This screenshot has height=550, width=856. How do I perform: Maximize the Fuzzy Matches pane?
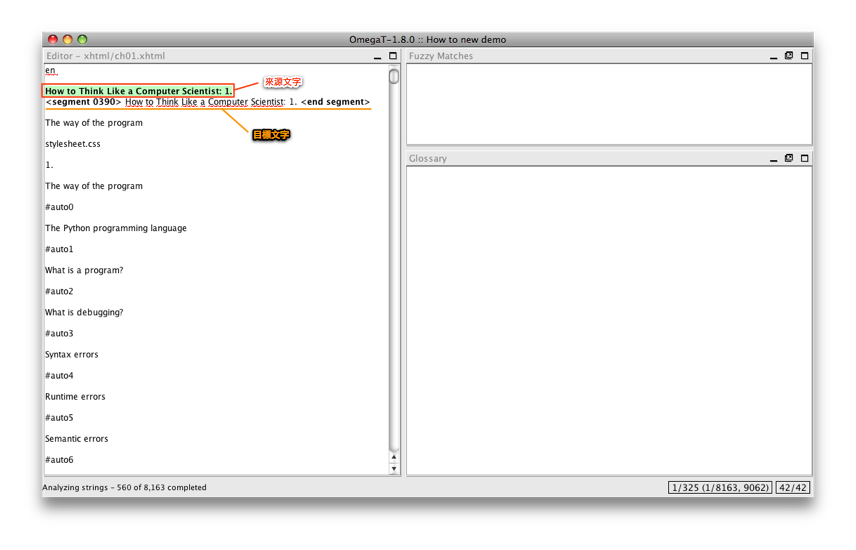804,56
